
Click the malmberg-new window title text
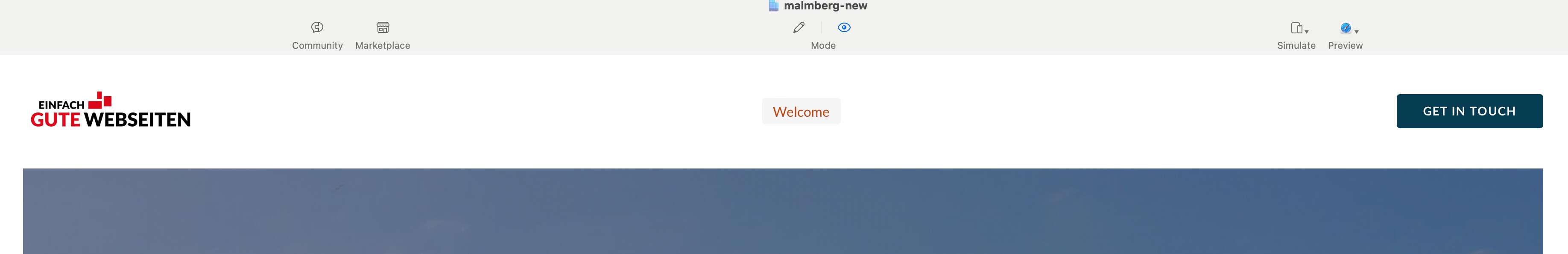pyautogui.click(x=825, y=6)
